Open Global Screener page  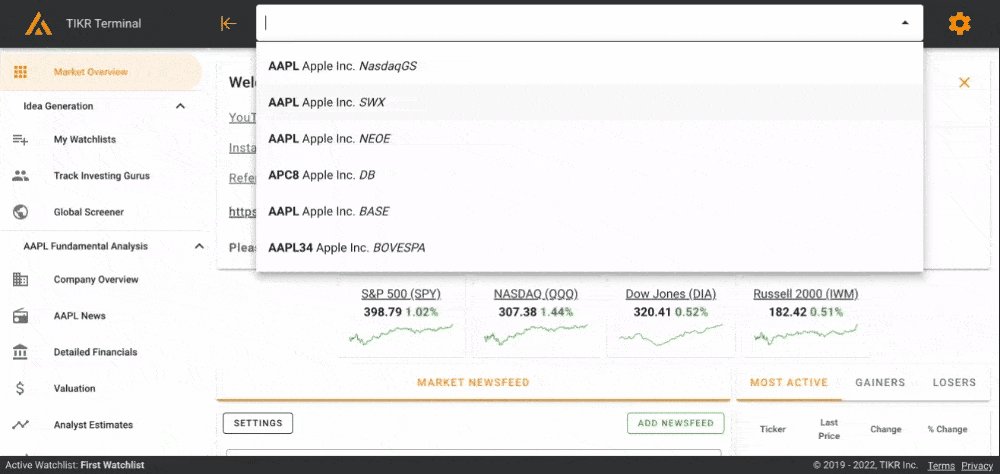click(x=89, y=212)
